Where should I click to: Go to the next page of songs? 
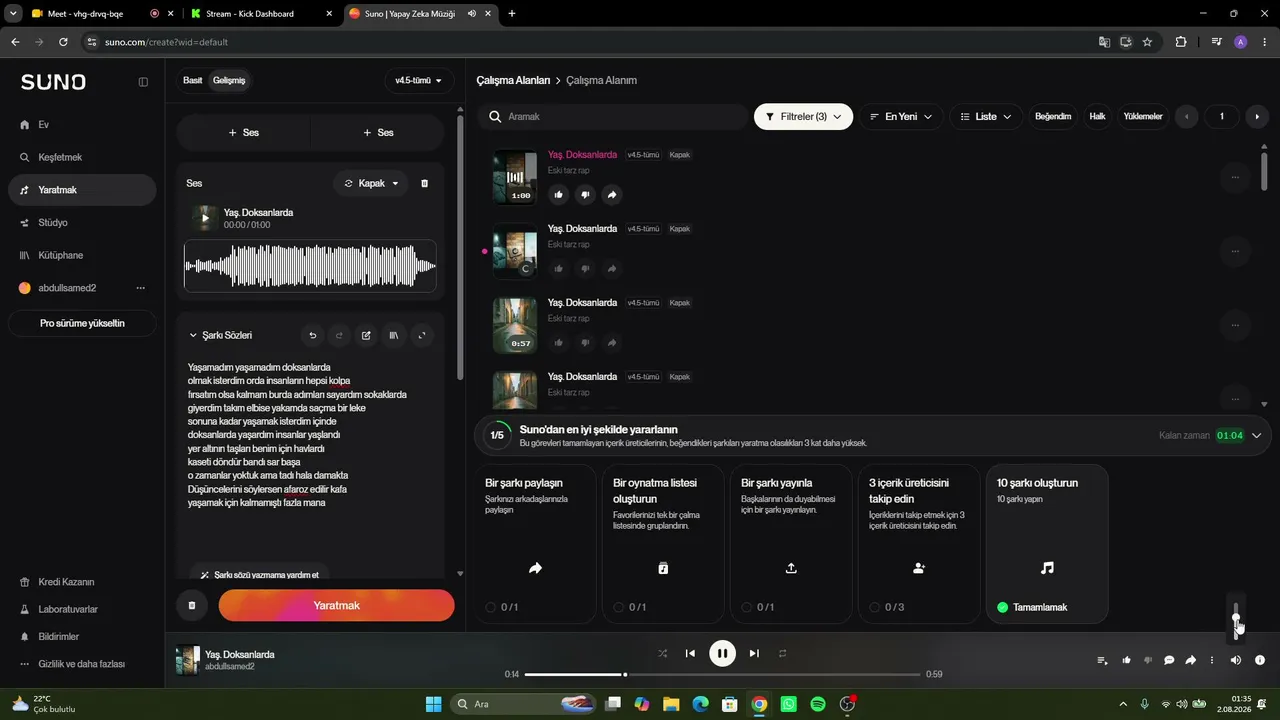click(x=1257, y=117)
